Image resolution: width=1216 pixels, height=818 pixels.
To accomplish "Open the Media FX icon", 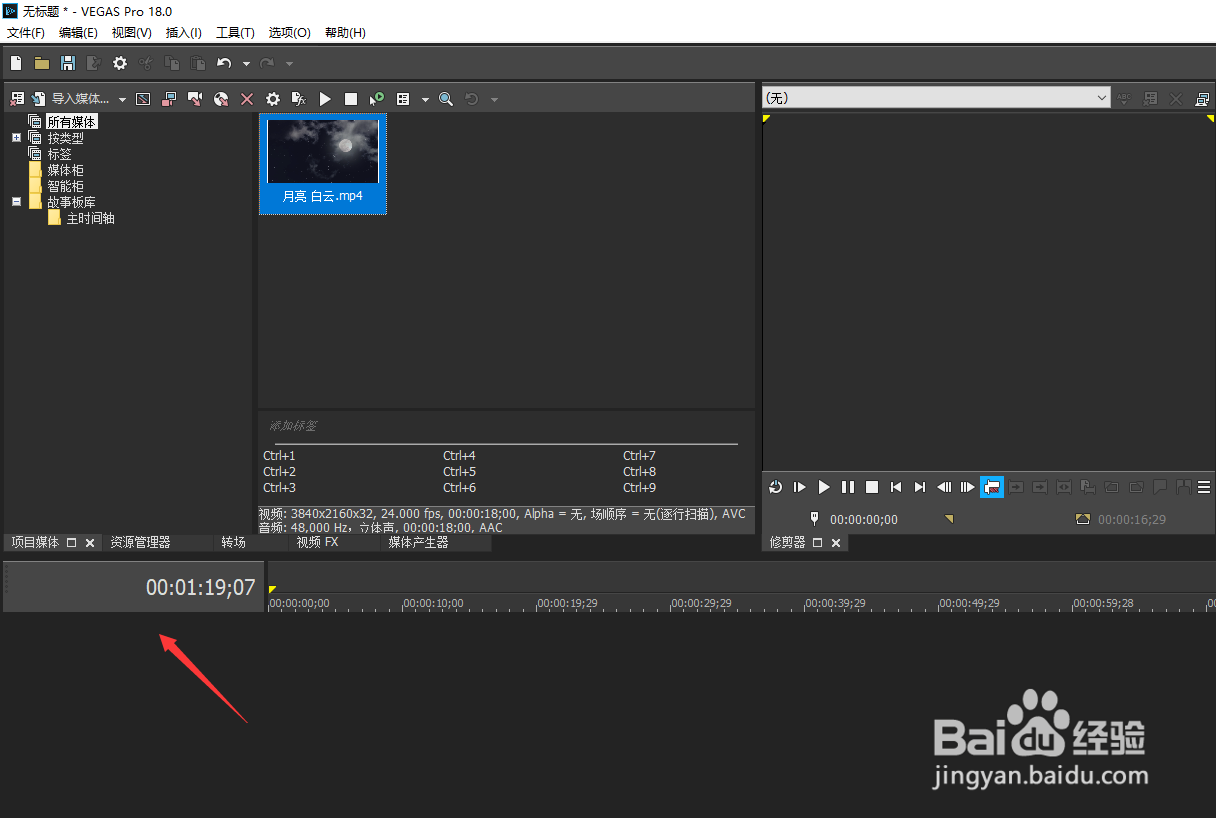I will [298, 99].
